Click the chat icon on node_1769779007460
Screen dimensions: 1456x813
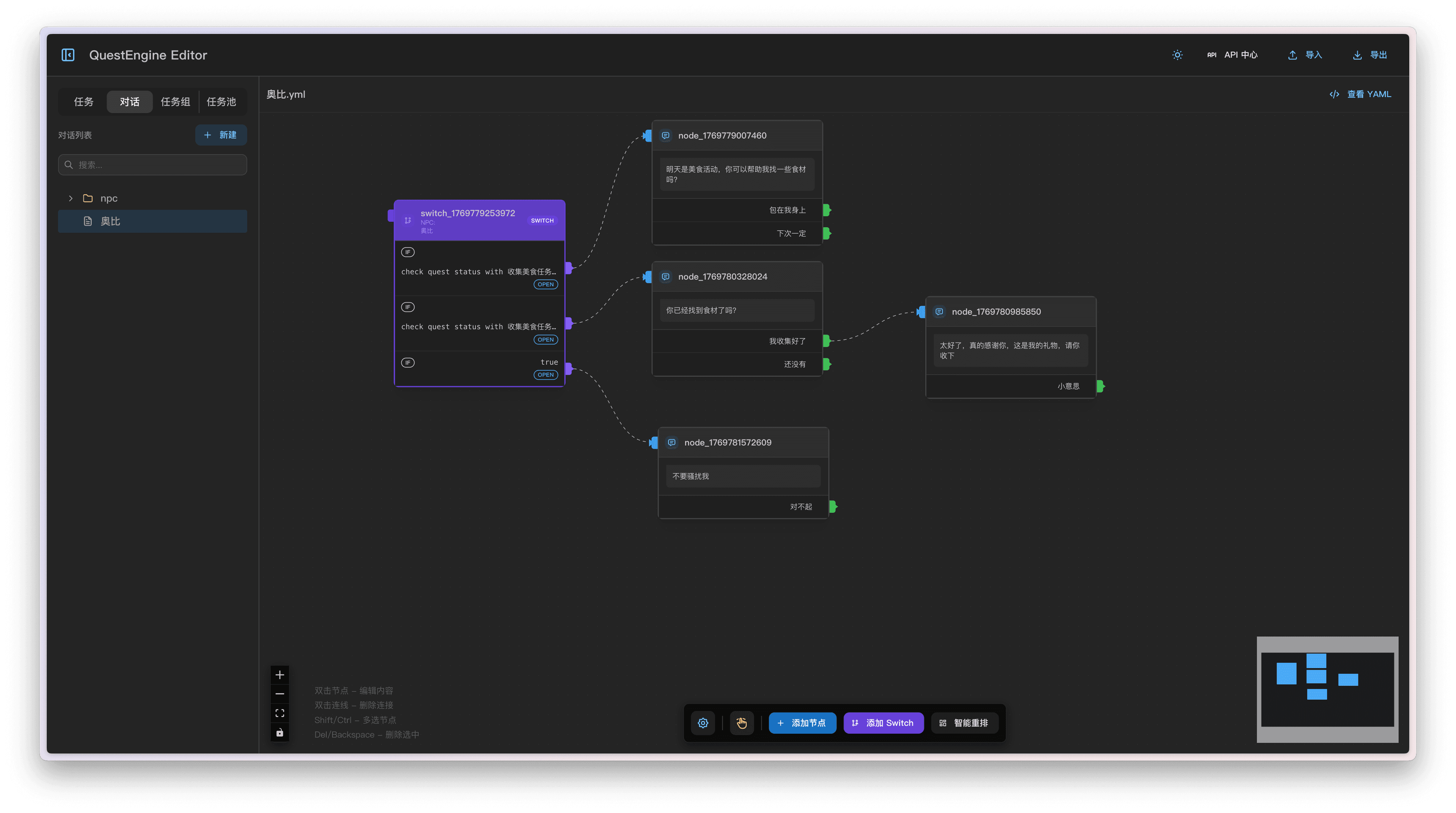click(666, 136)
